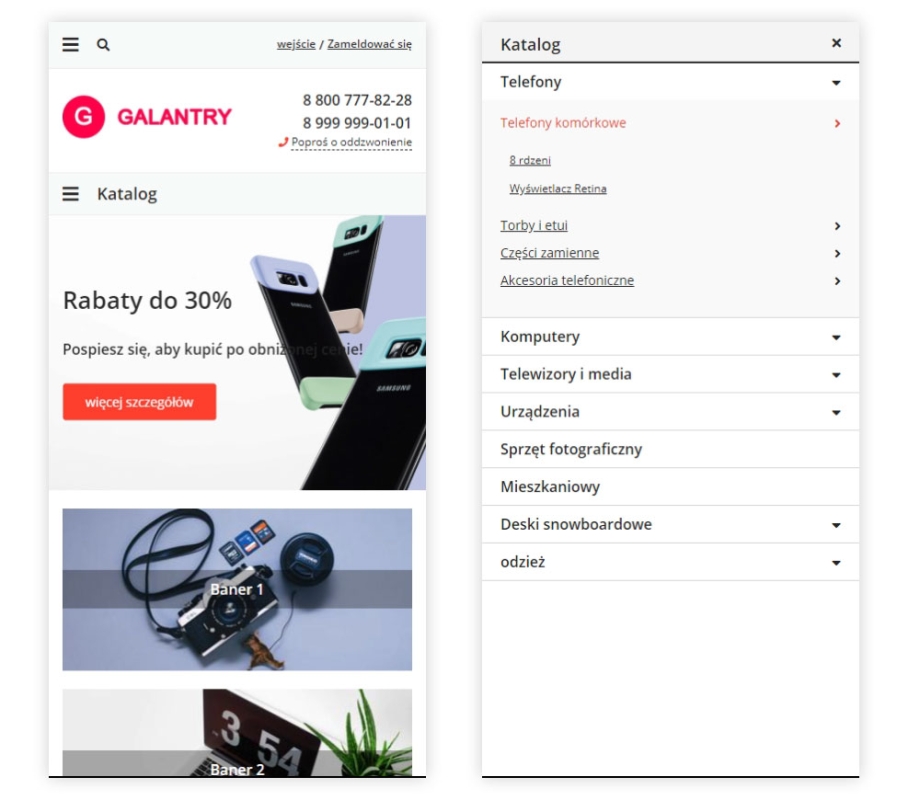Screen dimensions: 920x800
Task: Collapse the Telefony category
Action: (836, 83)
